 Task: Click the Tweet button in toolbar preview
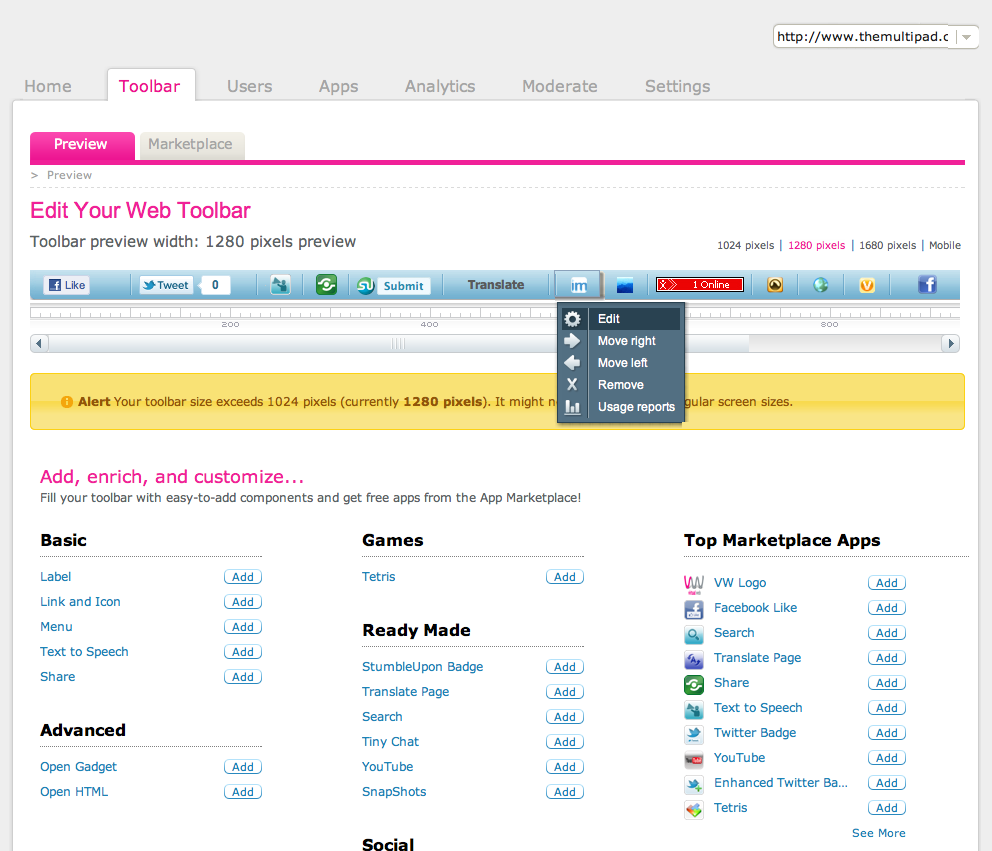coord(166,285)
